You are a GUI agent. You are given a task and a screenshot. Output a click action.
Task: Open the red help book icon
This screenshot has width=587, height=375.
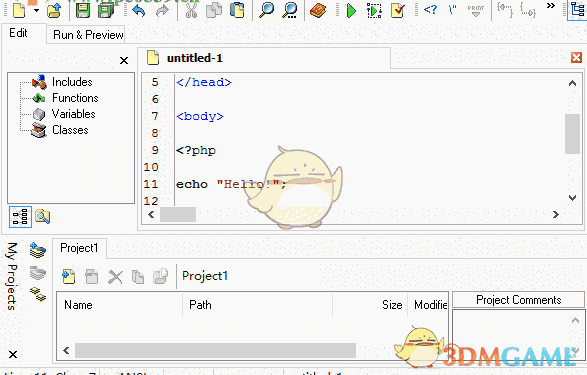[x=318, y=10]
